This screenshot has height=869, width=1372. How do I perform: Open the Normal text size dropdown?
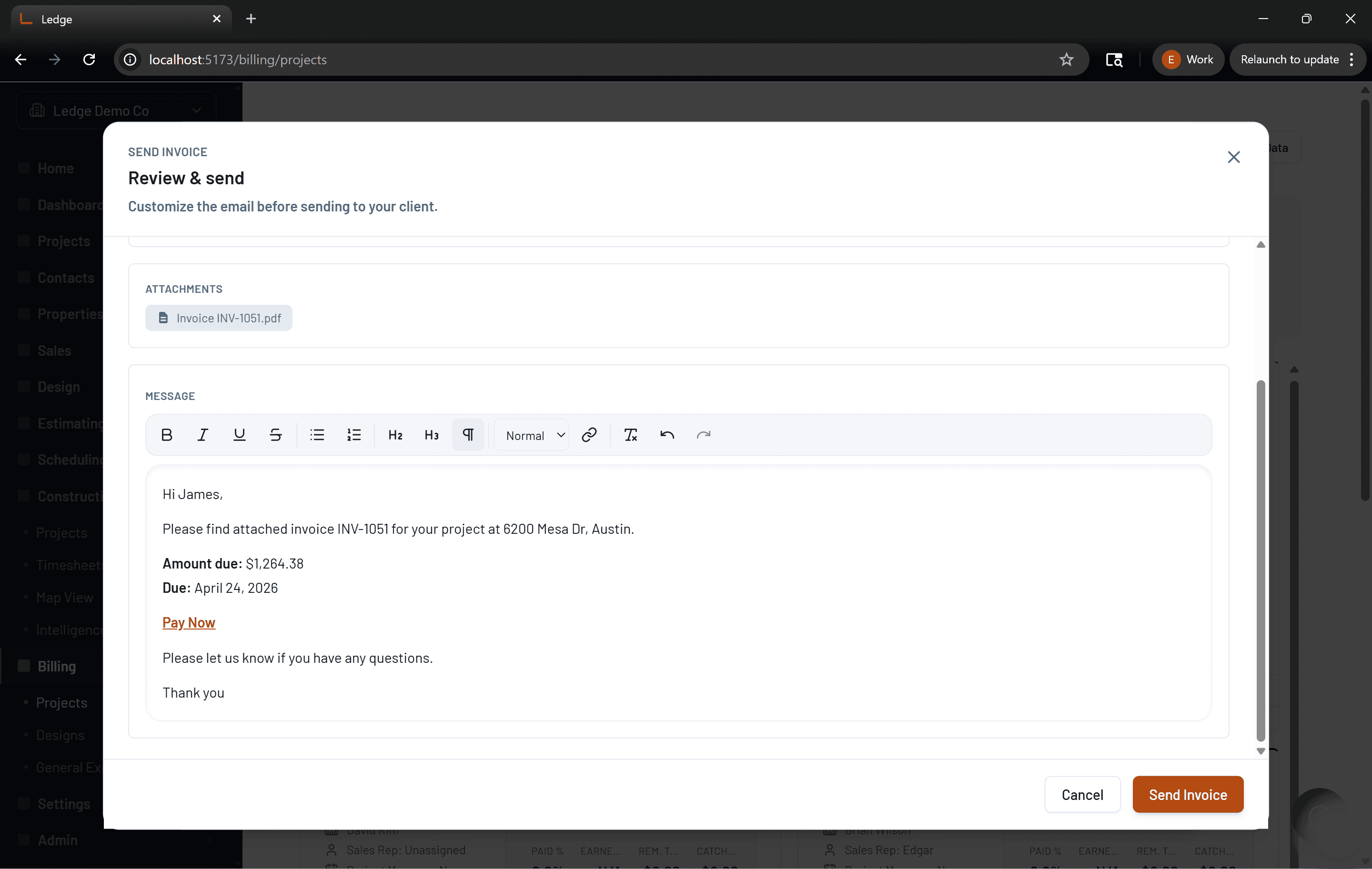(532, 435)
